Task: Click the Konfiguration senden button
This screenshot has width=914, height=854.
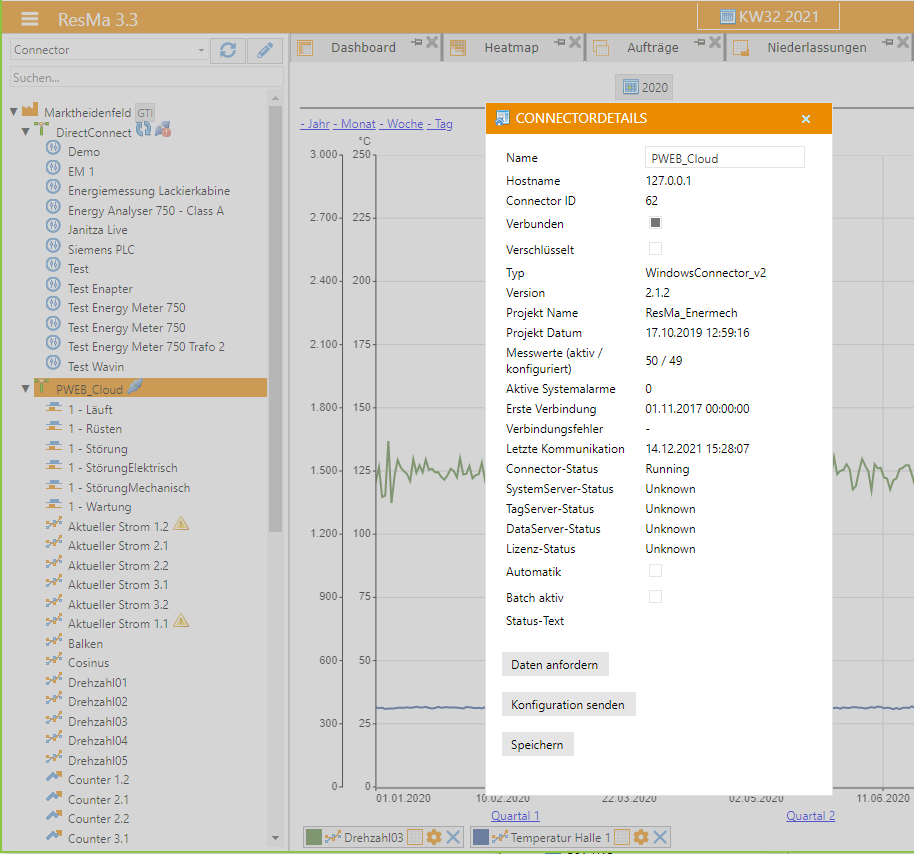Action: pos(568,704)
